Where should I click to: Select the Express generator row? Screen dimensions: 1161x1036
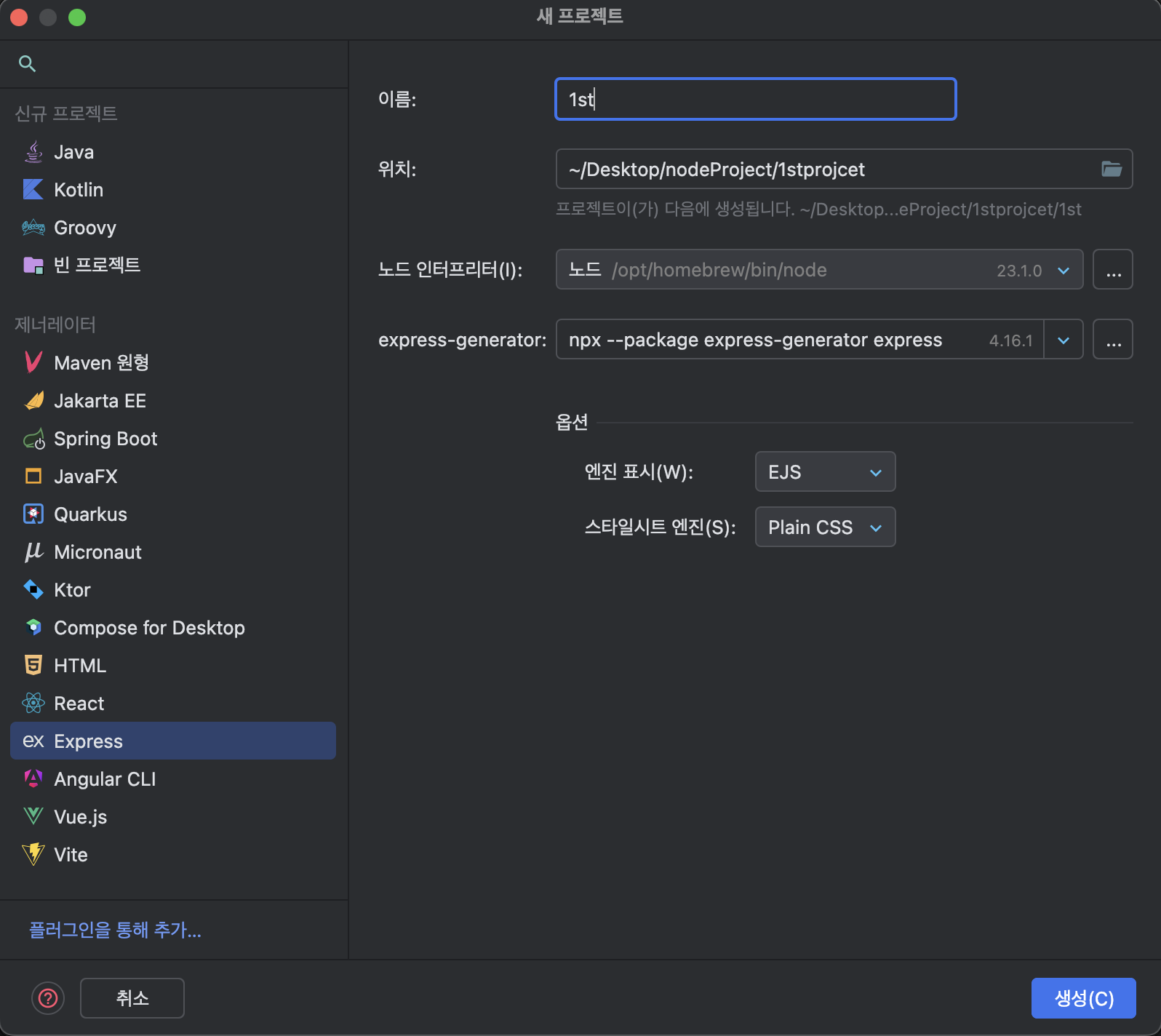(173, 741)
